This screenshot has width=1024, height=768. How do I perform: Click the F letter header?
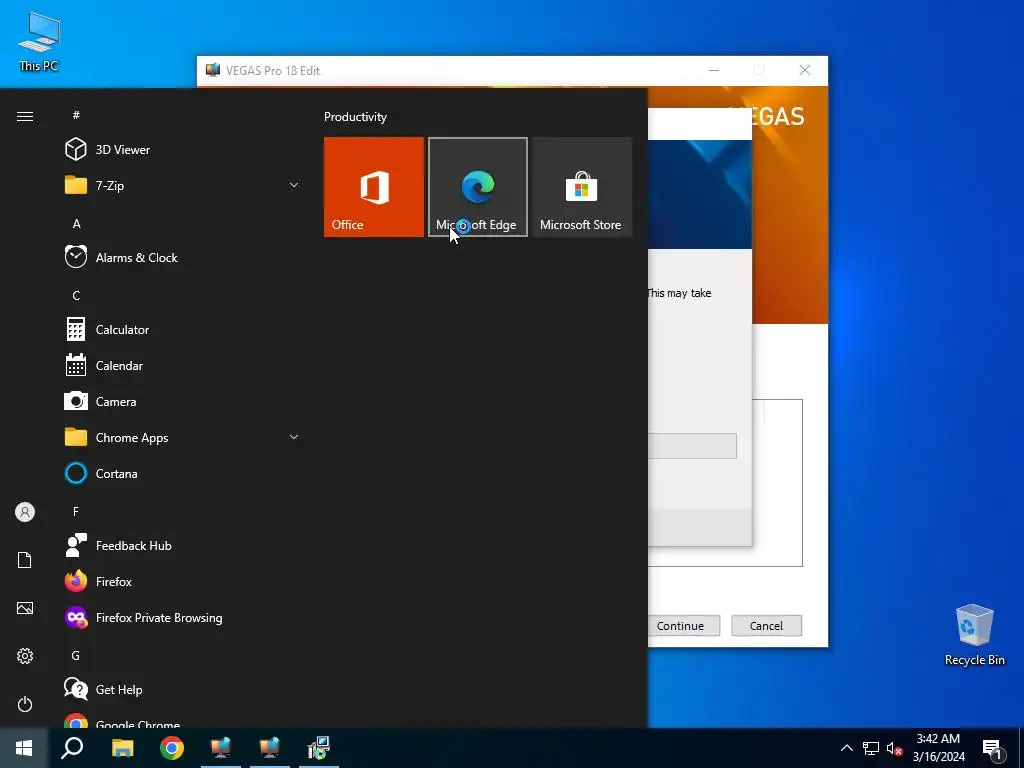coord(76,511)
